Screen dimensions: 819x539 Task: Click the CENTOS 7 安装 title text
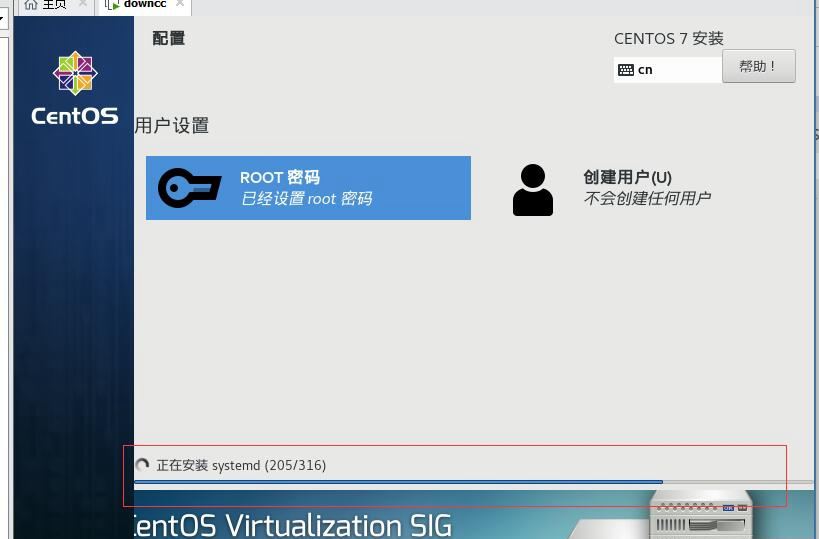tap(669, 39)
